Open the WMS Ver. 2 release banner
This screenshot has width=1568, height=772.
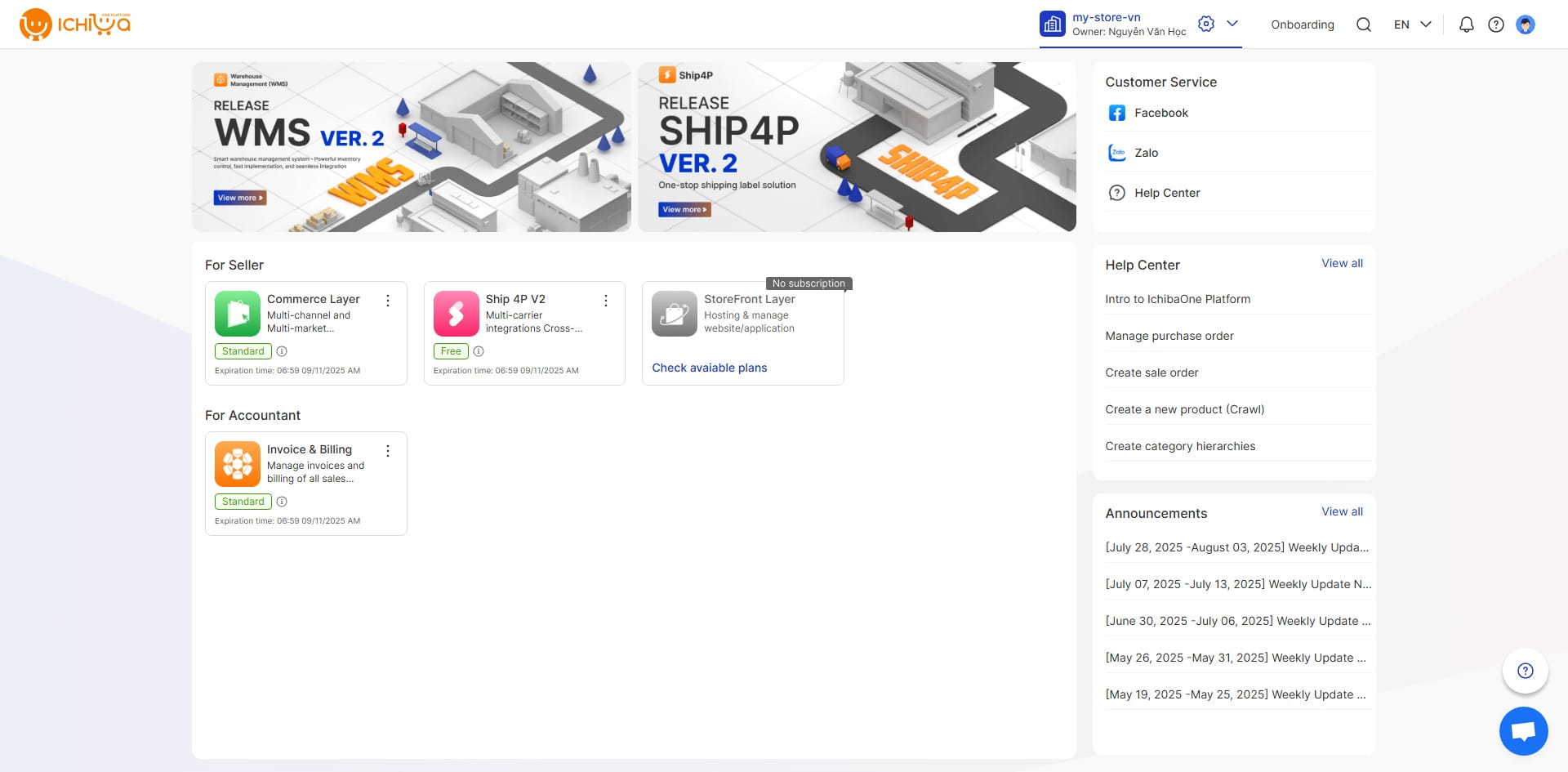(411, 147)
